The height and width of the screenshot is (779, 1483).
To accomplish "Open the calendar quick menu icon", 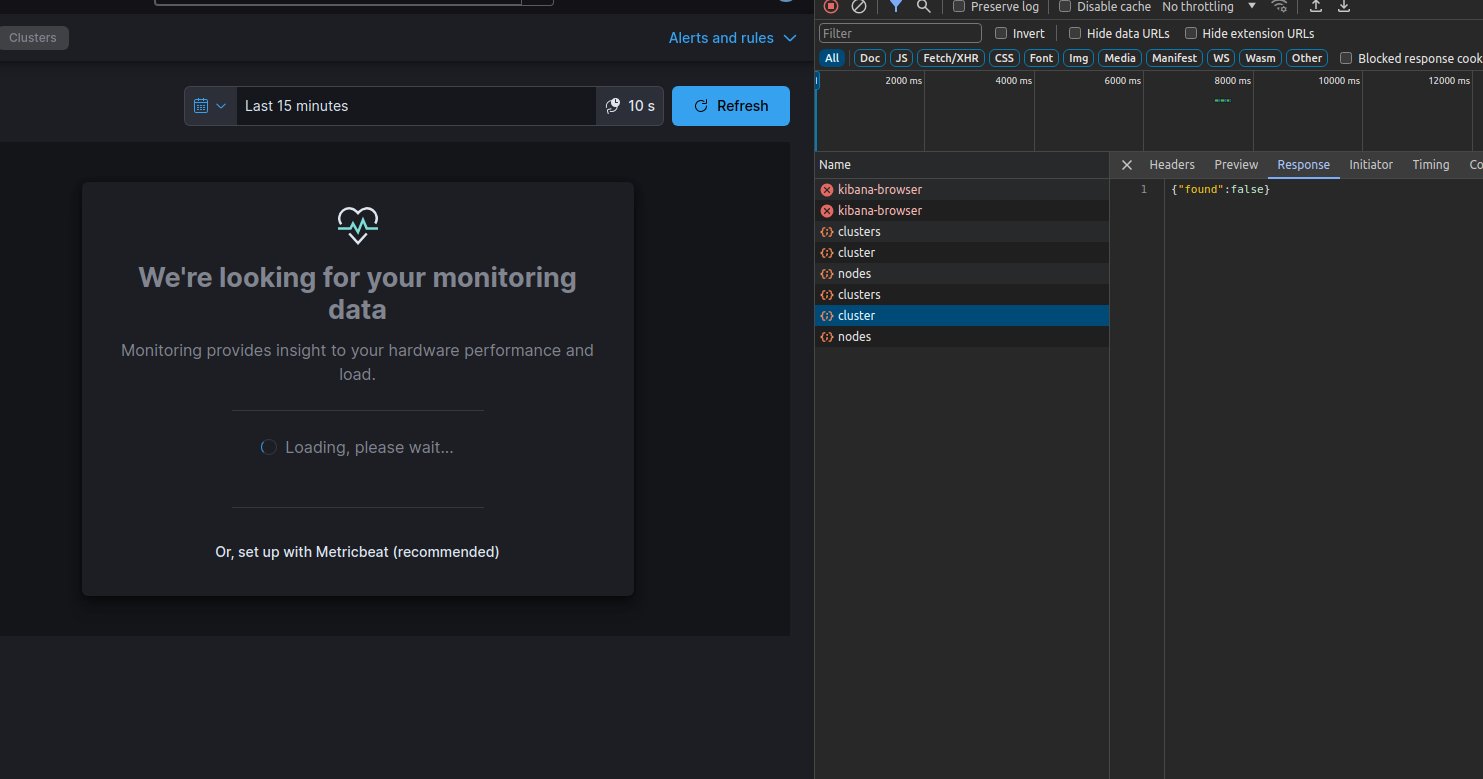I will [201, 106].
